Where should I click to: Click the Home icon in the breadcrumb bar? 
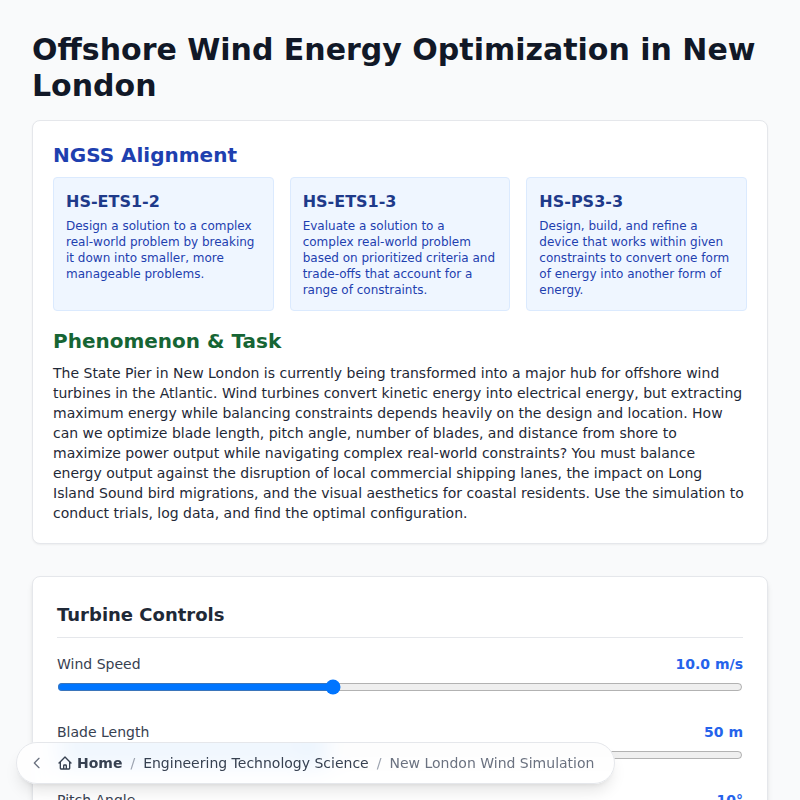[66, 762]
